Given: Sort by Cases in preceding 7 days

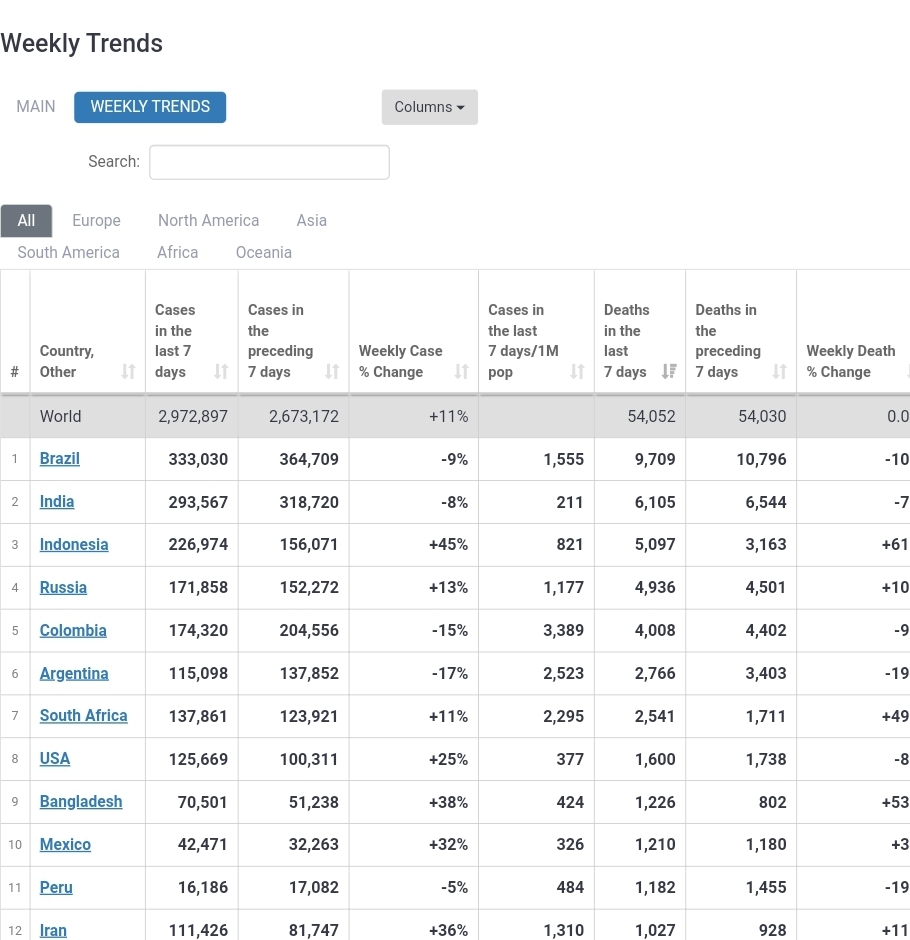Looking at the screenshot, I should 332,372.
